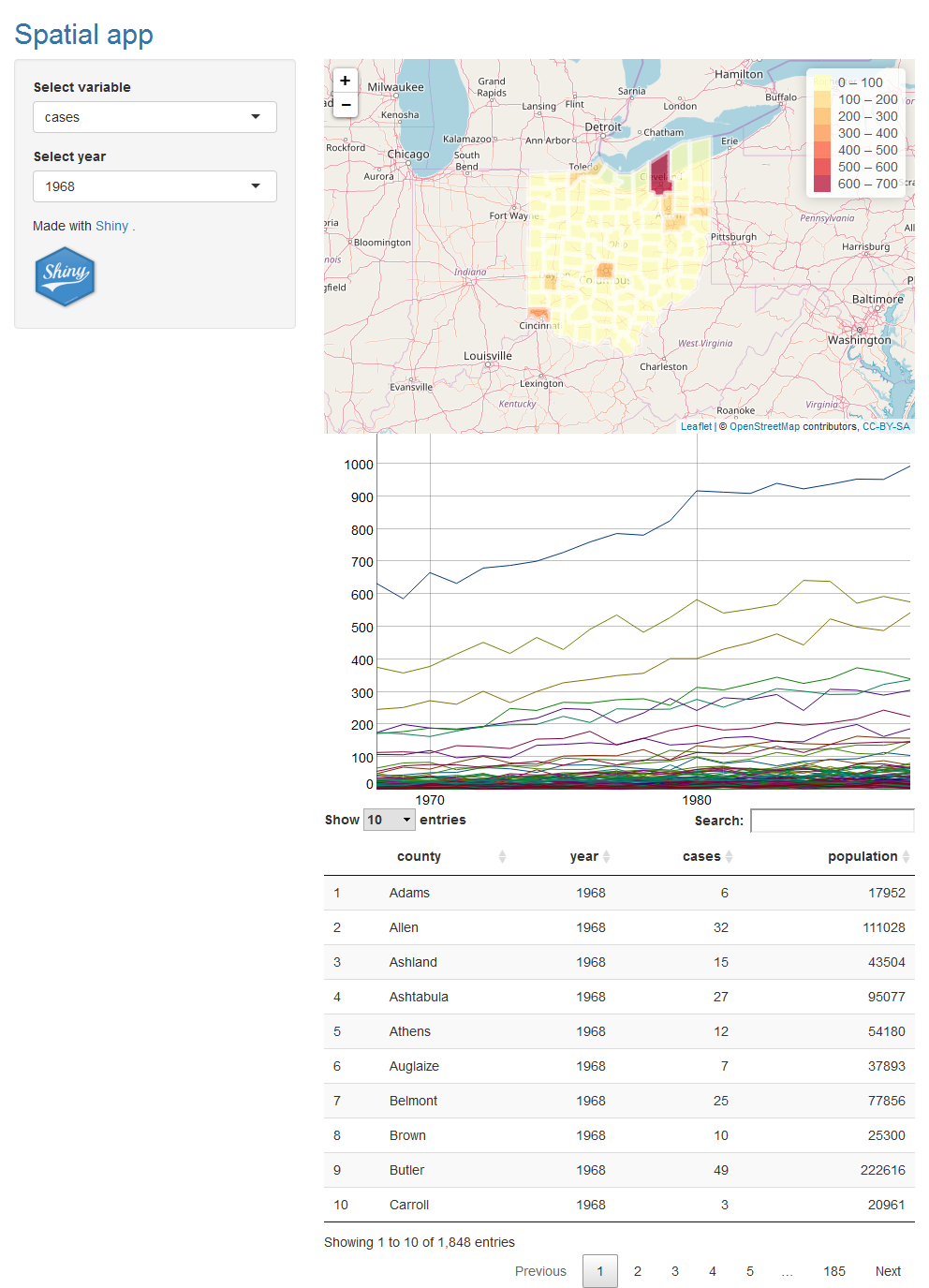Open the Select variable dropdown

point(155,117)
